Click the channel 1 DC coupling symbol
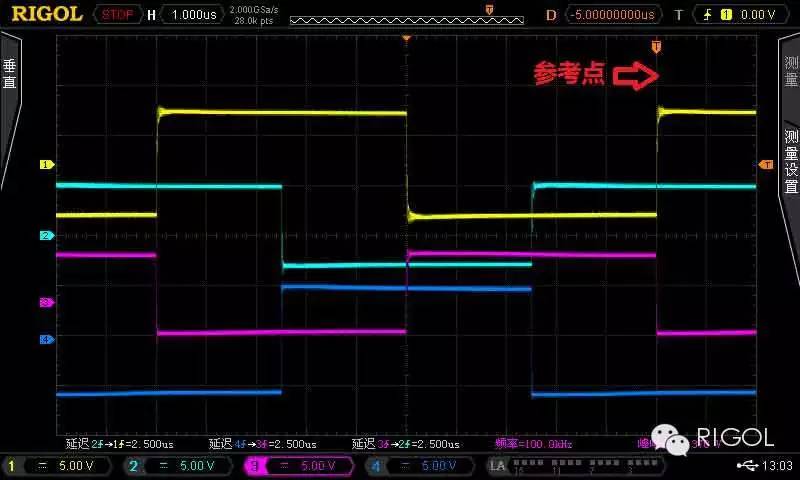Image resolution: width=800 pixels, height=480 pixels. click(43, 466)
